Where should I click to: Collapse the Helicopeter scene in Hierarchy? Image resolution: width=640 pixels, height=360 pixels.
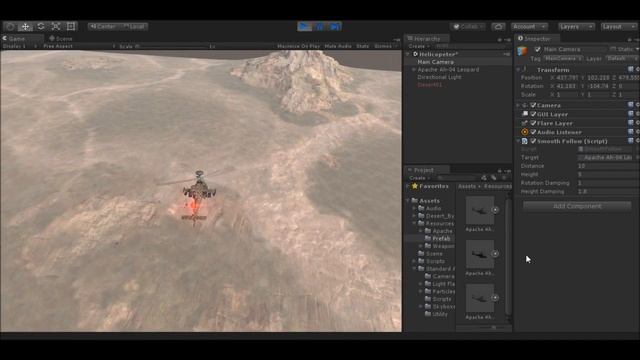coord(408,54)
